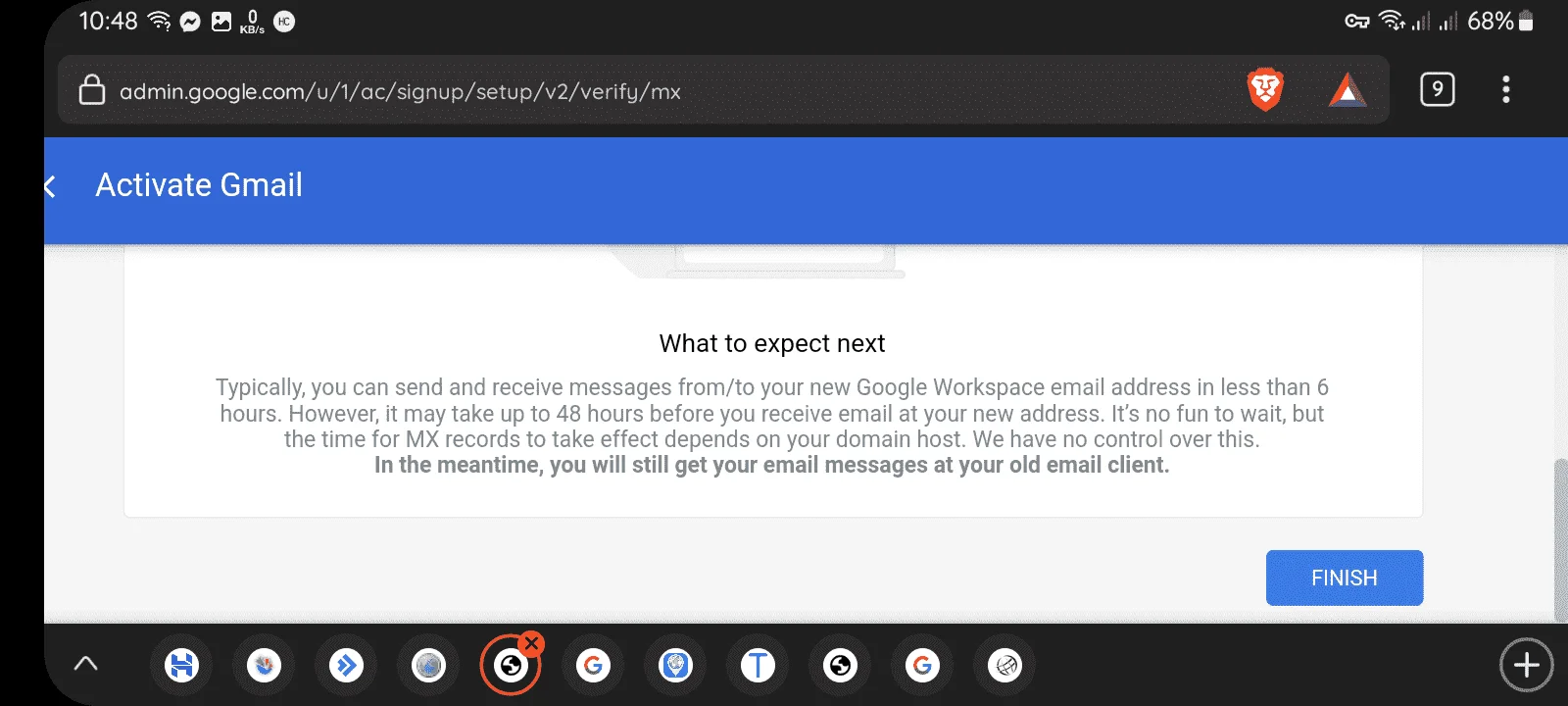The image size is (1568, 706).
Task: Switch to the blue globe pin icon tab
Action: tap(675, 666)
